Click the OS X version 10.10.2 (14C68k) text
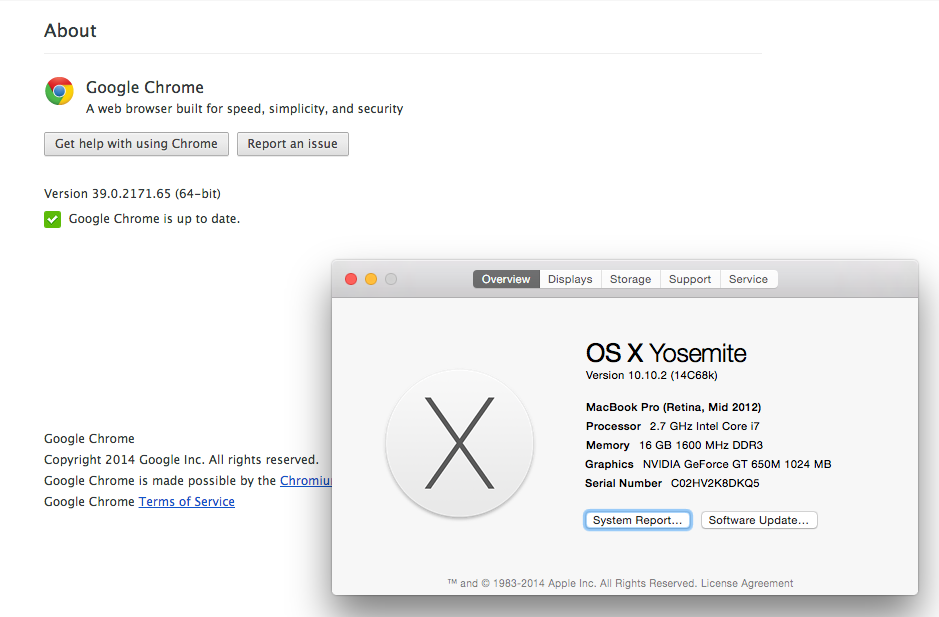The height and width of the screenshot is (617, 939). [x=652, y=375]
